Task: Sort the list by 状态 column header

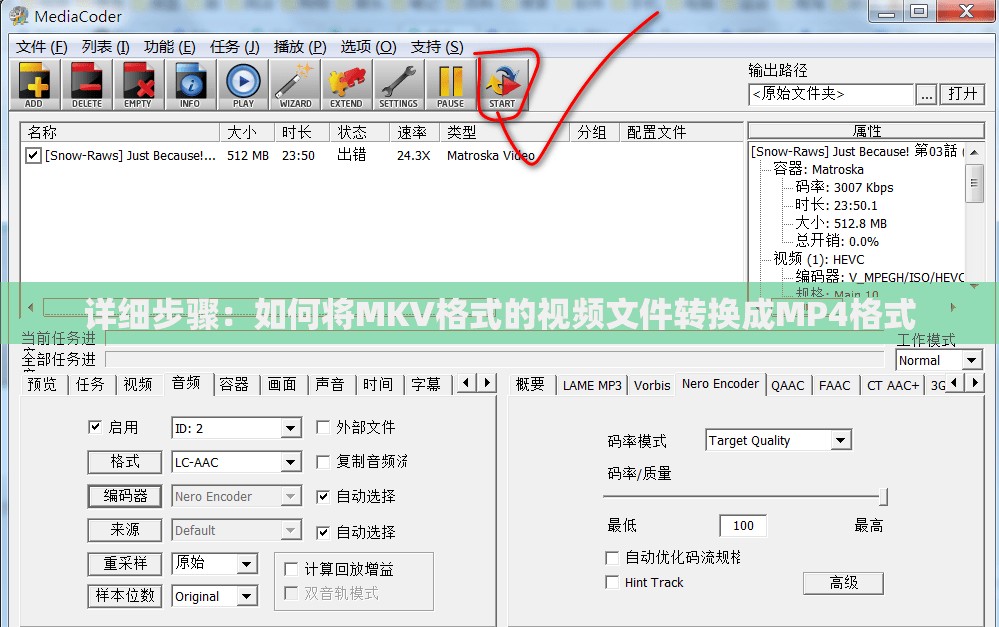Action: pos(359,133)
